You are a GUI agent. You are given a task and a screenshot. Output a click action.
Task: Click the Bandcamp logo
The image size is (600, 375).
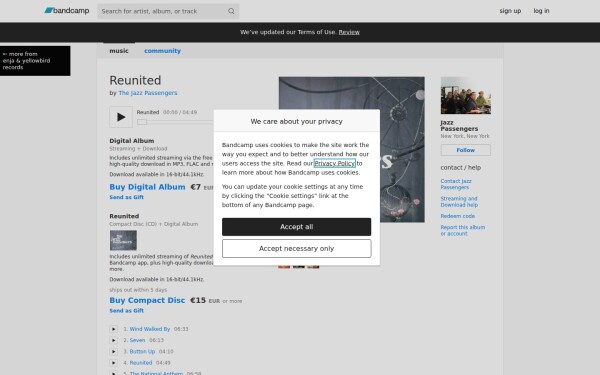coord(67,11)
